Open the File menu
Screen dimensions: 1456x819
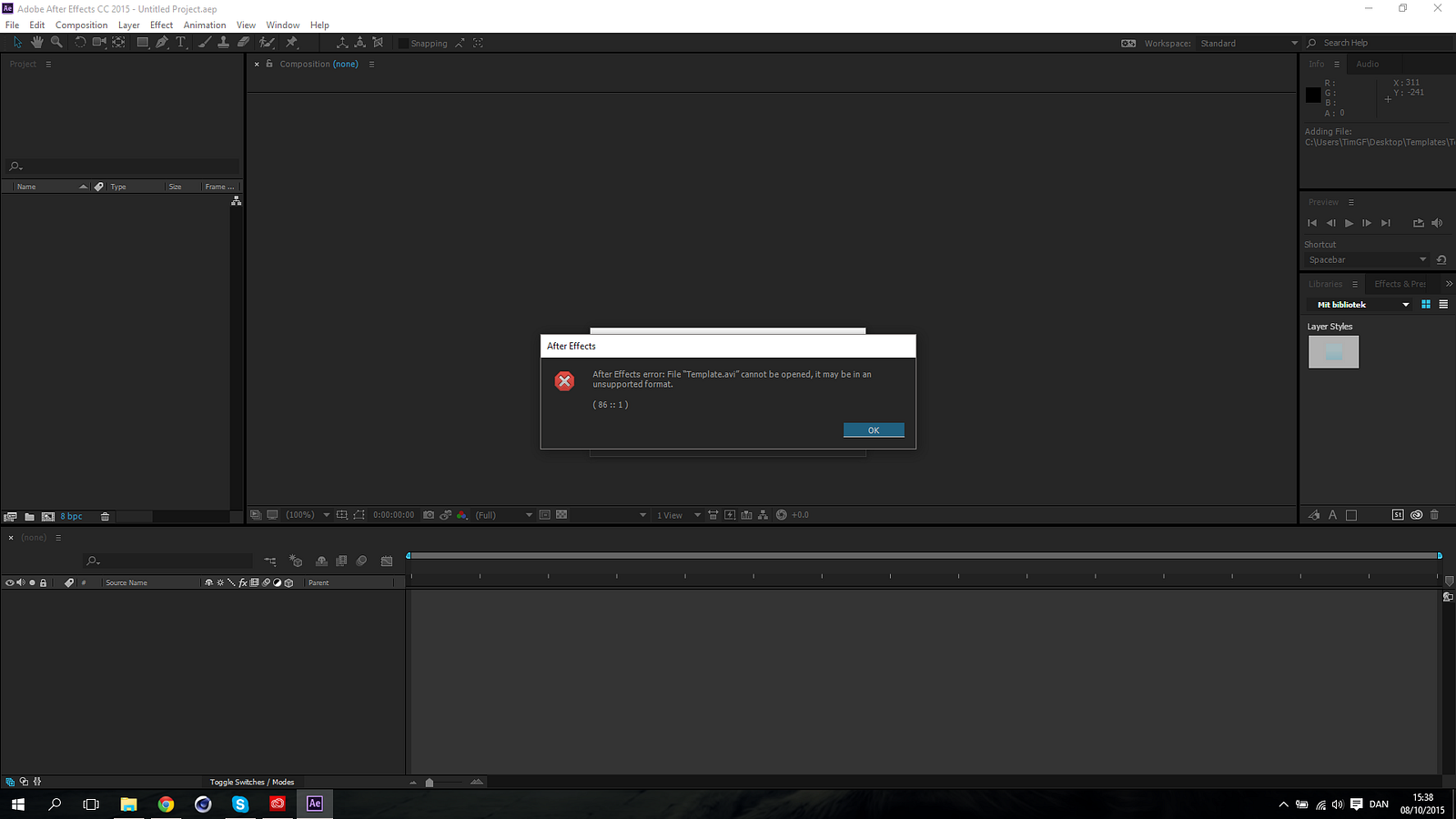click(12, 25)
